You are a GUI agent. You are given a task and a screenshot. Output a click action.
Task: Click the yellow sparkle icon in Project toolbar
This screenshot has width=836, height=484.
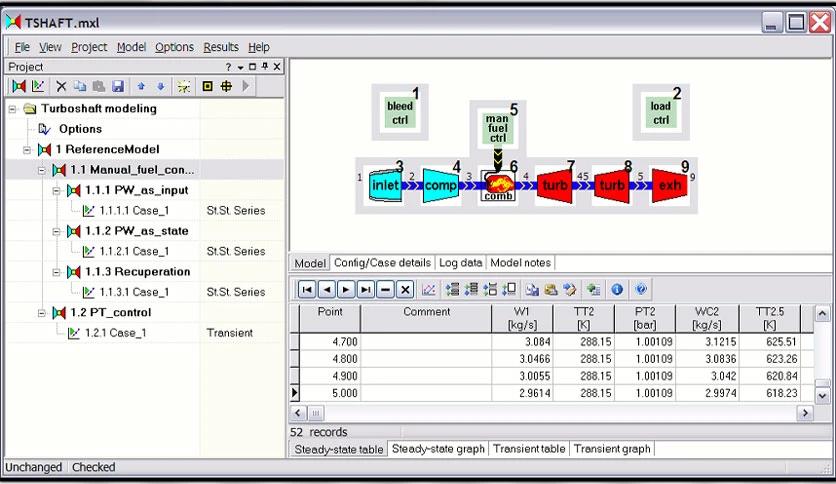[x=183, y=86]
